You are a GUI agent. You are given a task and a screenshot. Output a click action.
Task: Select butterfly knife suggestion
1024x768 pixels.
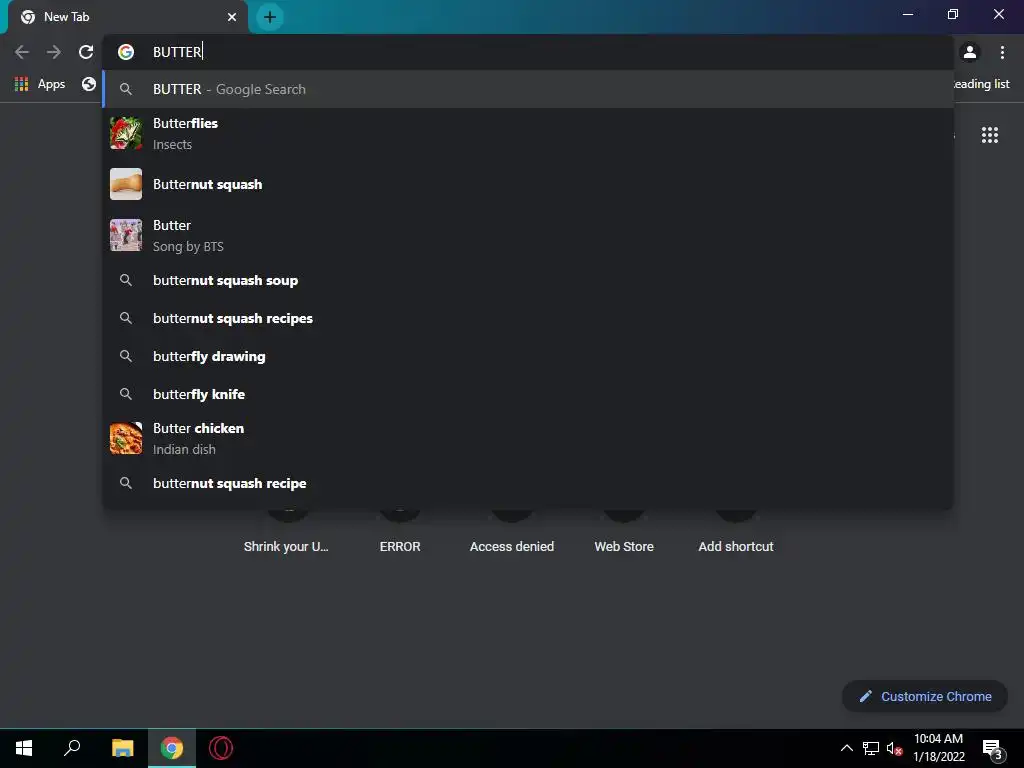(528, 394)
